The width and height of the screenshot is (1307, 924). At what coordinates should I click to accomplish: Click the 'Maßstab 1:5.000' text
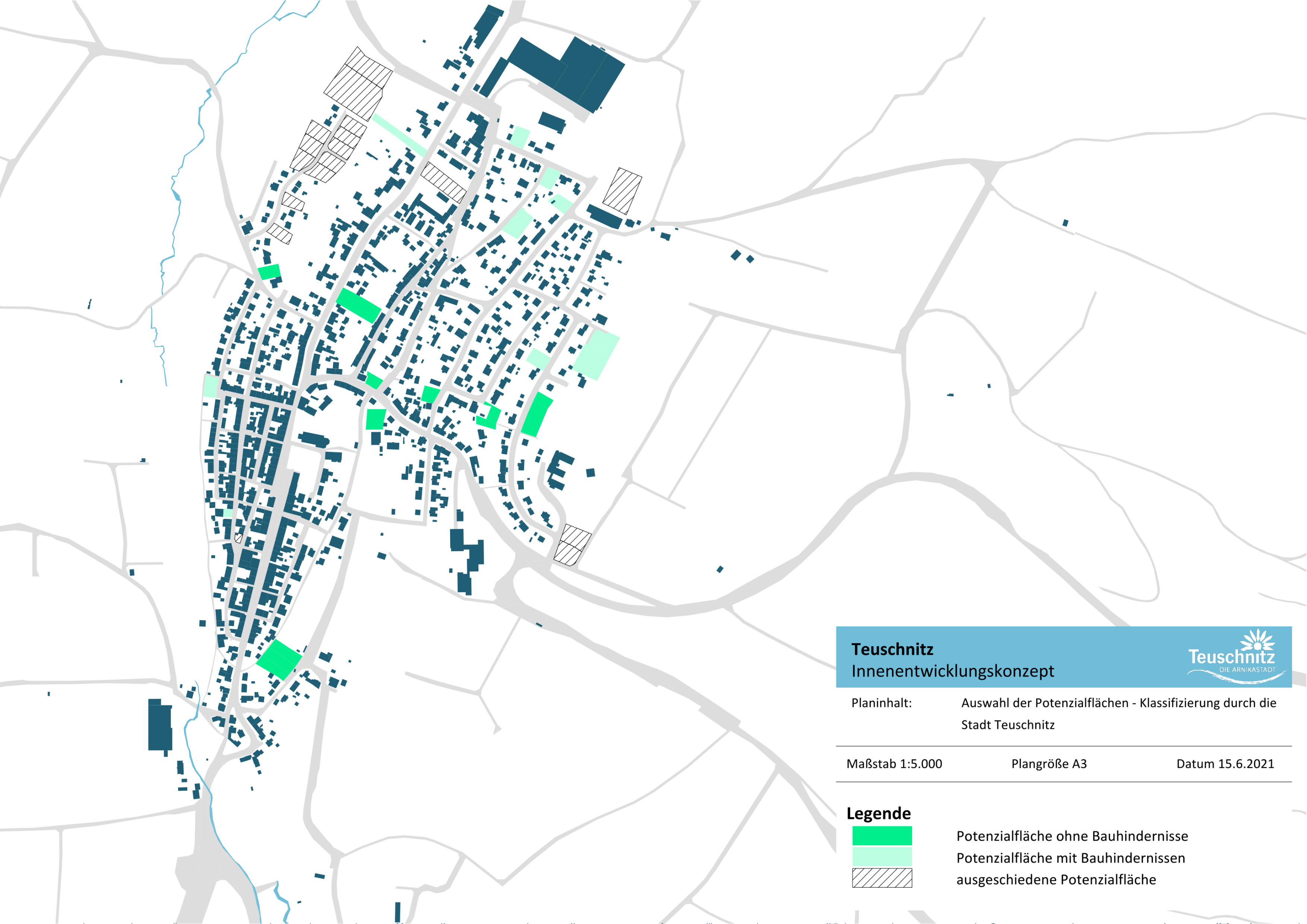tap(894, 763)
